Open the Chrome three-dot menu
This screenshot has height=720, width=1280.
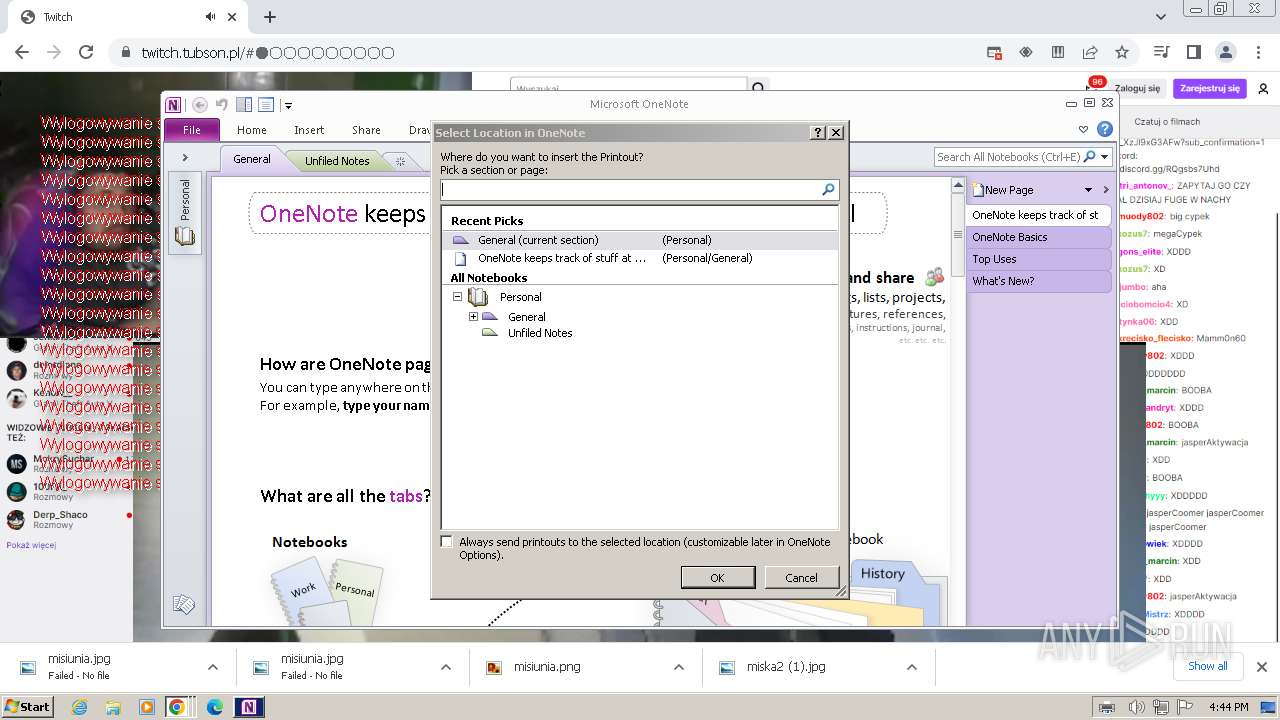click(x=1257, y=52)
